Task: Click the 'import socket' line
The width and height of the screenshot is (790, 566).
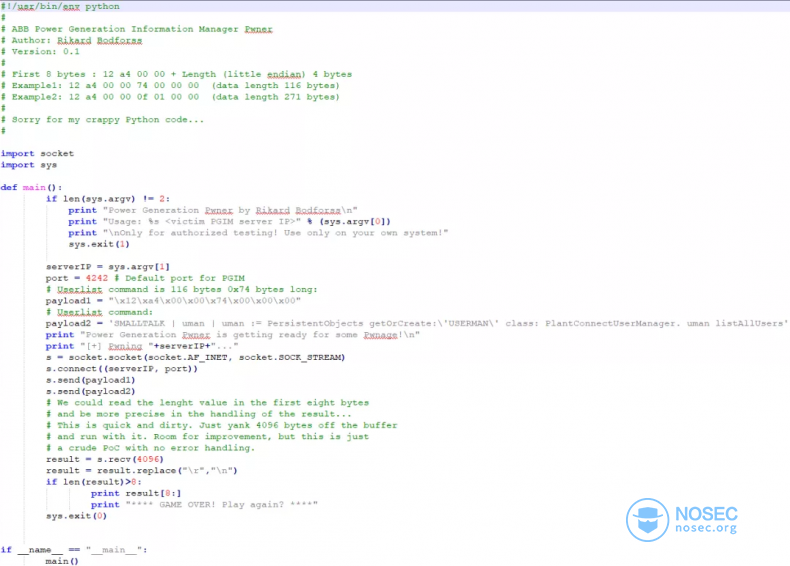Action: tap(37, 153)
